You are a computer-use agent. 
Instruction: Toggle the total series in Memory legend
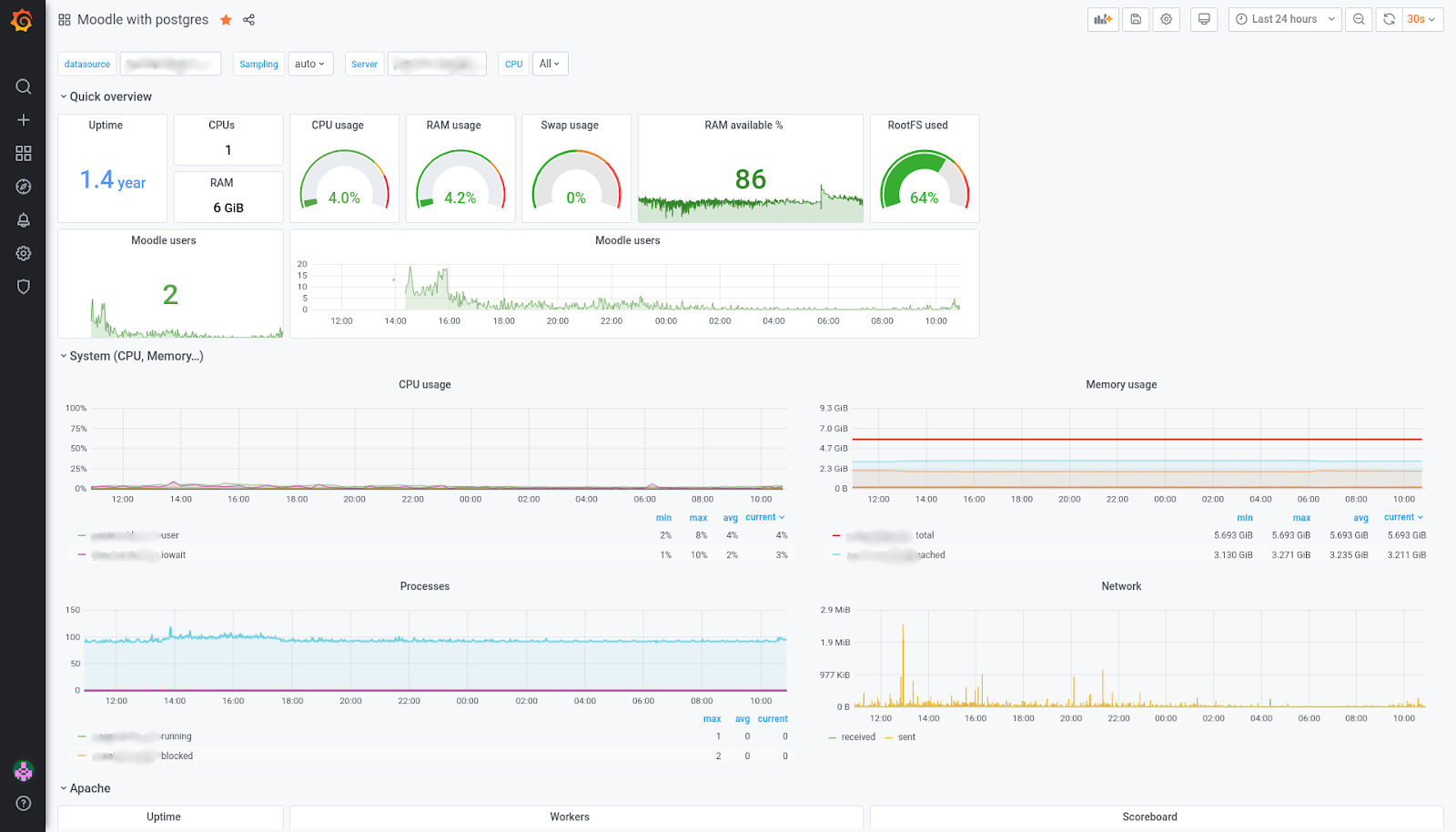[x=890, y=535]
